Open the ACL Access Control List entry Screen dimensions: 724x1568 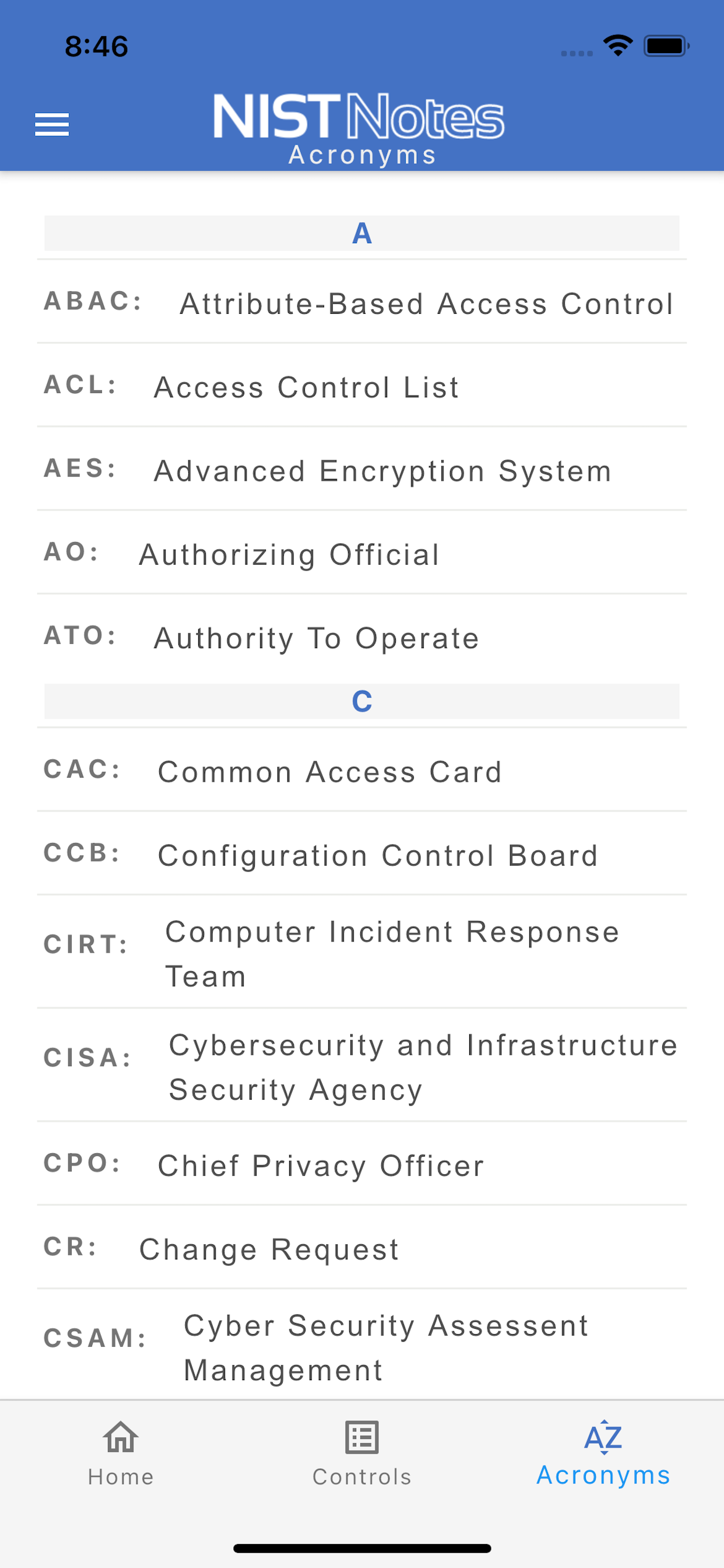[x=362, y=386]
